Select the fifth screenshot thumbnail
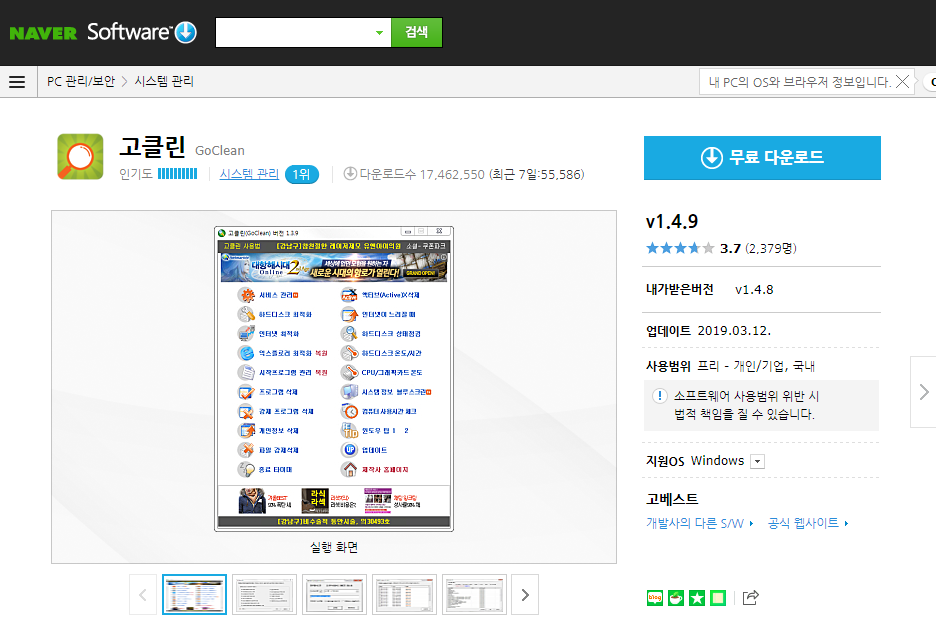936x642 pixels. pyautogui.click(x=474, y=594)
